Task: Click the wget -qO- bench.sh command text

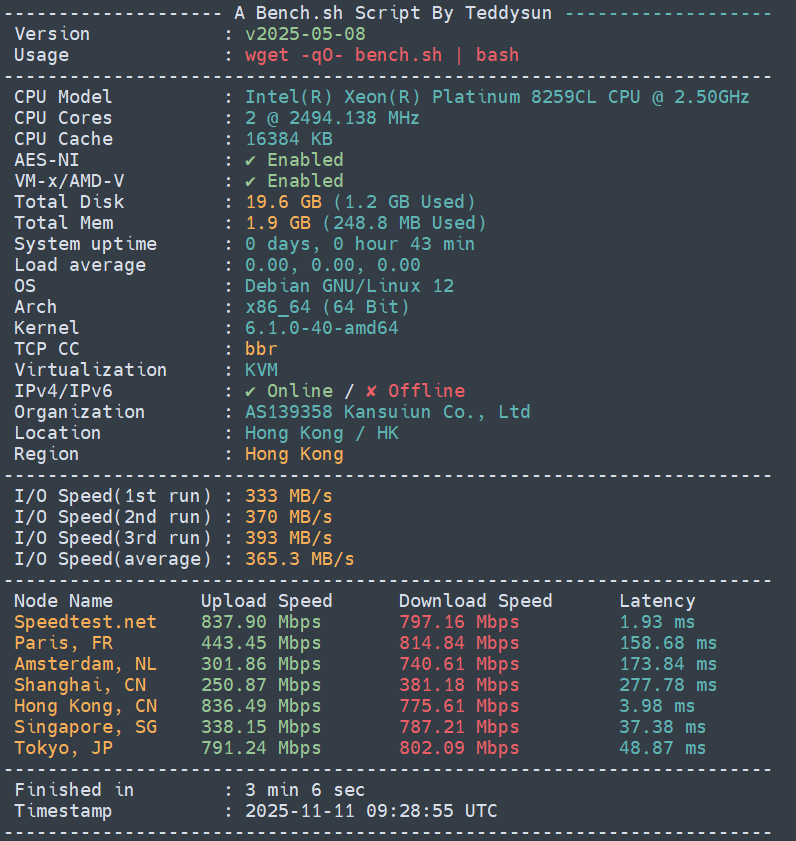Action: pos(382,55)
